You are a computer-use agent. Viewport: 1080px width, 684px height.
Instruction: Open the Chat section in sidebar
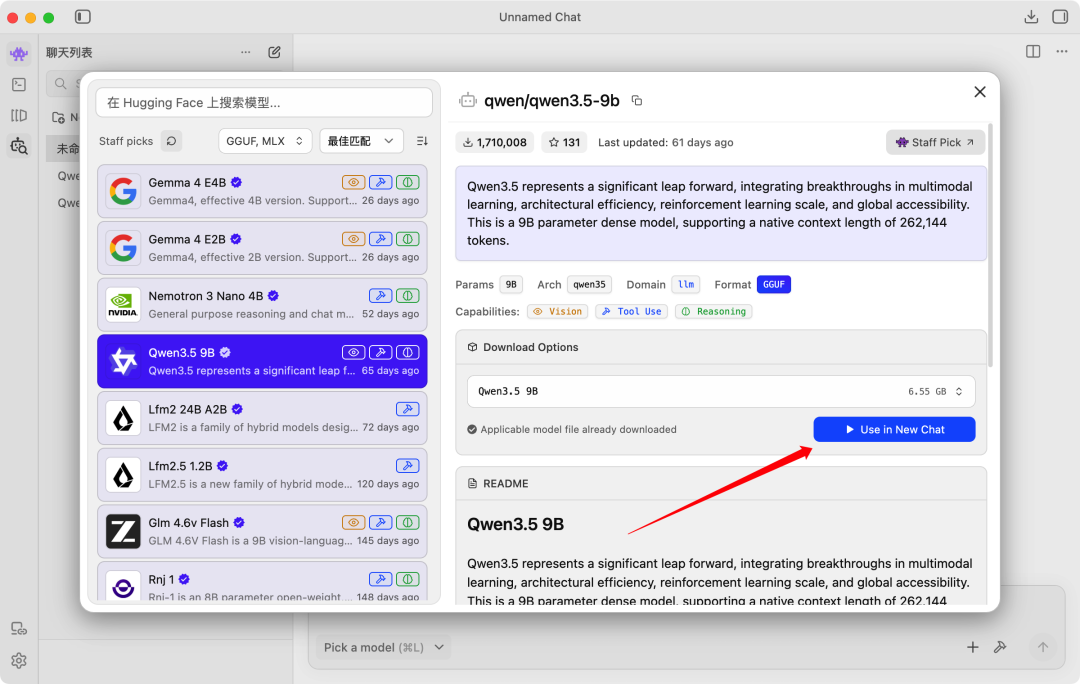pos(19,54)
